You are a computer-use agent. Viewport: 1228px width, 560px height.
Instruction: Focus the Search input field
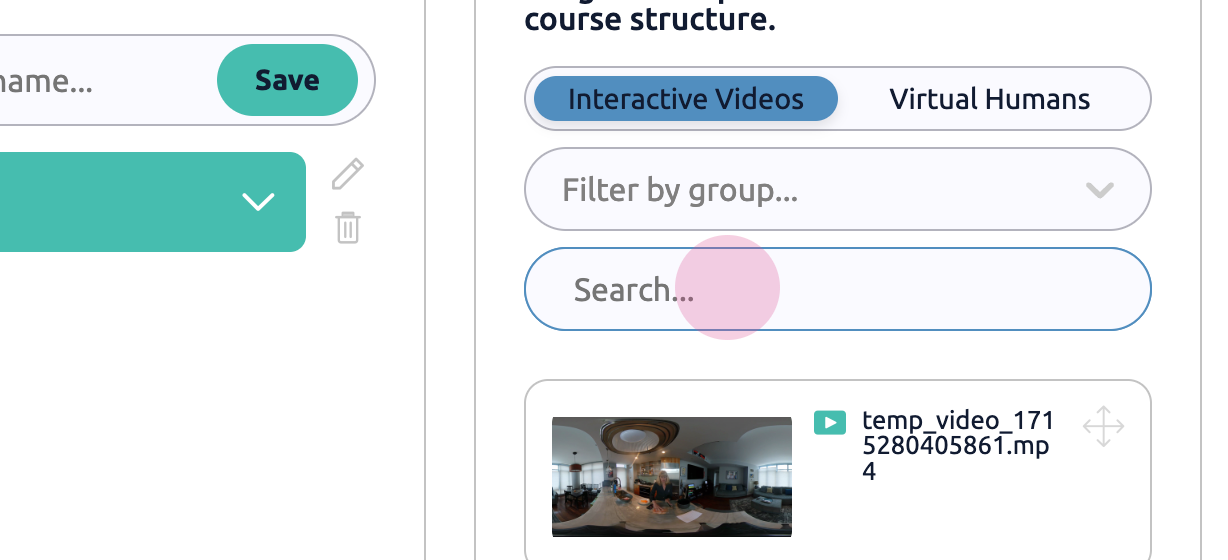[x=838, y=289]
